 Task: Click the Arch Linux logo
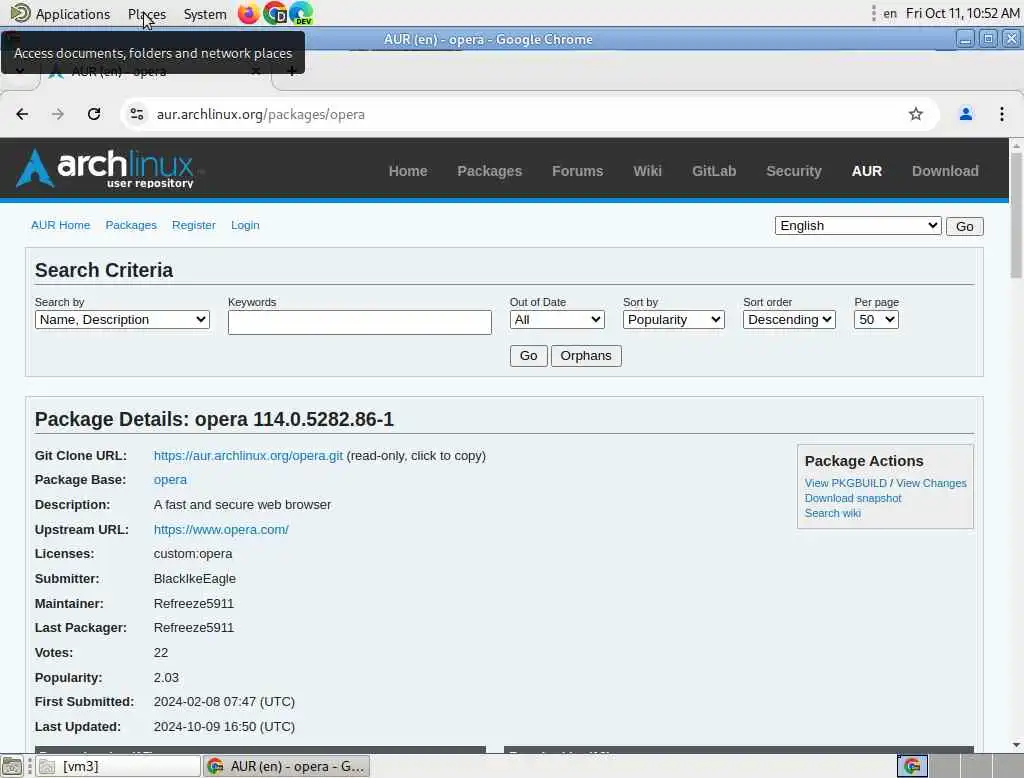click(x=106, y=169)
